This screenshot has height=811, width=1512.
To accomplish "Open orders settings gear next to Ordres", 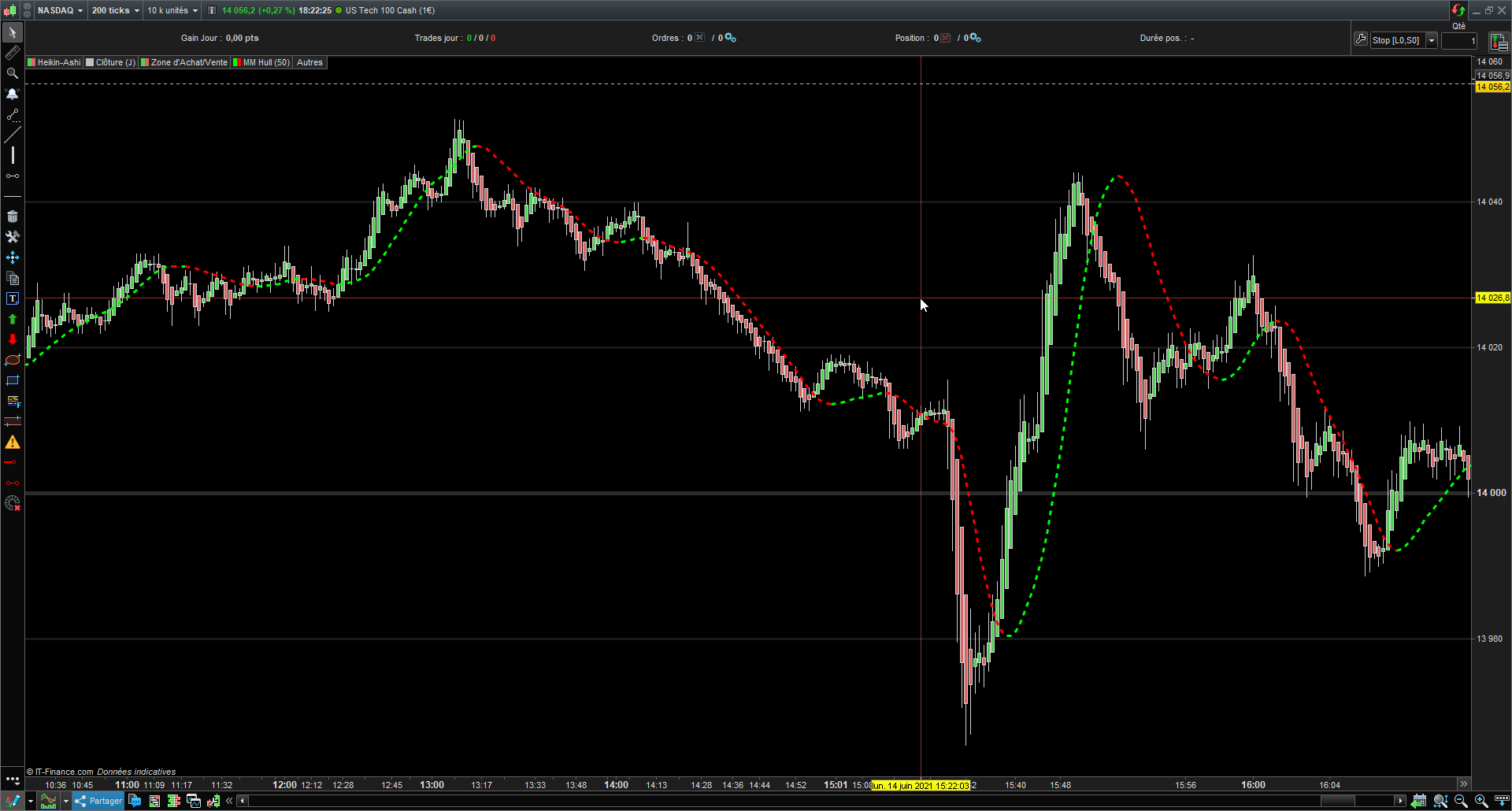I will point(730,38).
